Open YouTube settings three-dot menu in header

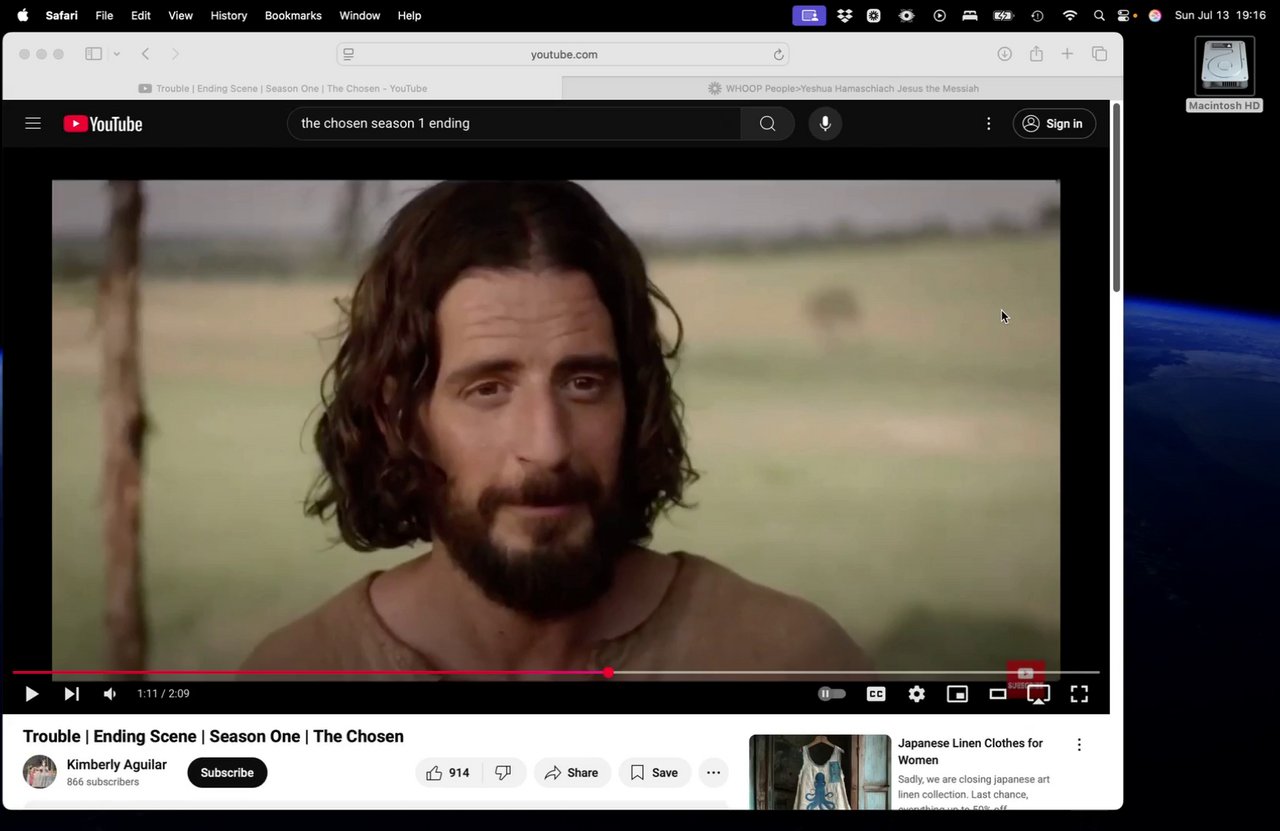click(x=988, y=123)
